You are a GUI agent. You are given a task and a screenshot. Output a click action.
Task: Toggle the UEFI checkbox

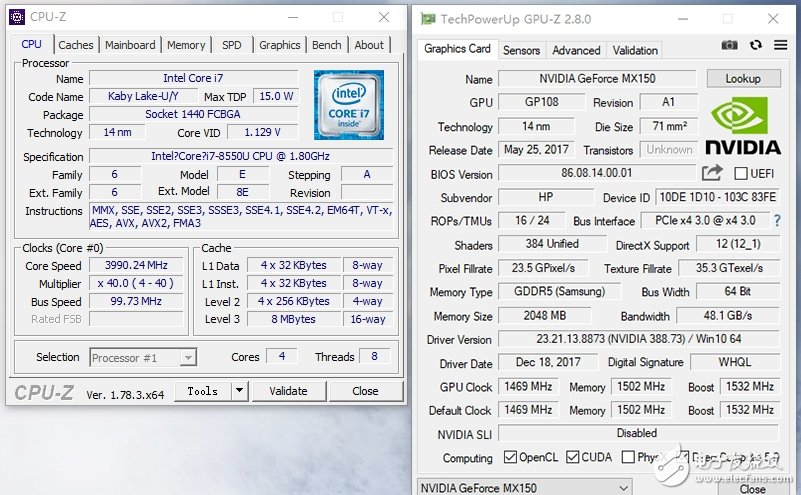(741, 174)
